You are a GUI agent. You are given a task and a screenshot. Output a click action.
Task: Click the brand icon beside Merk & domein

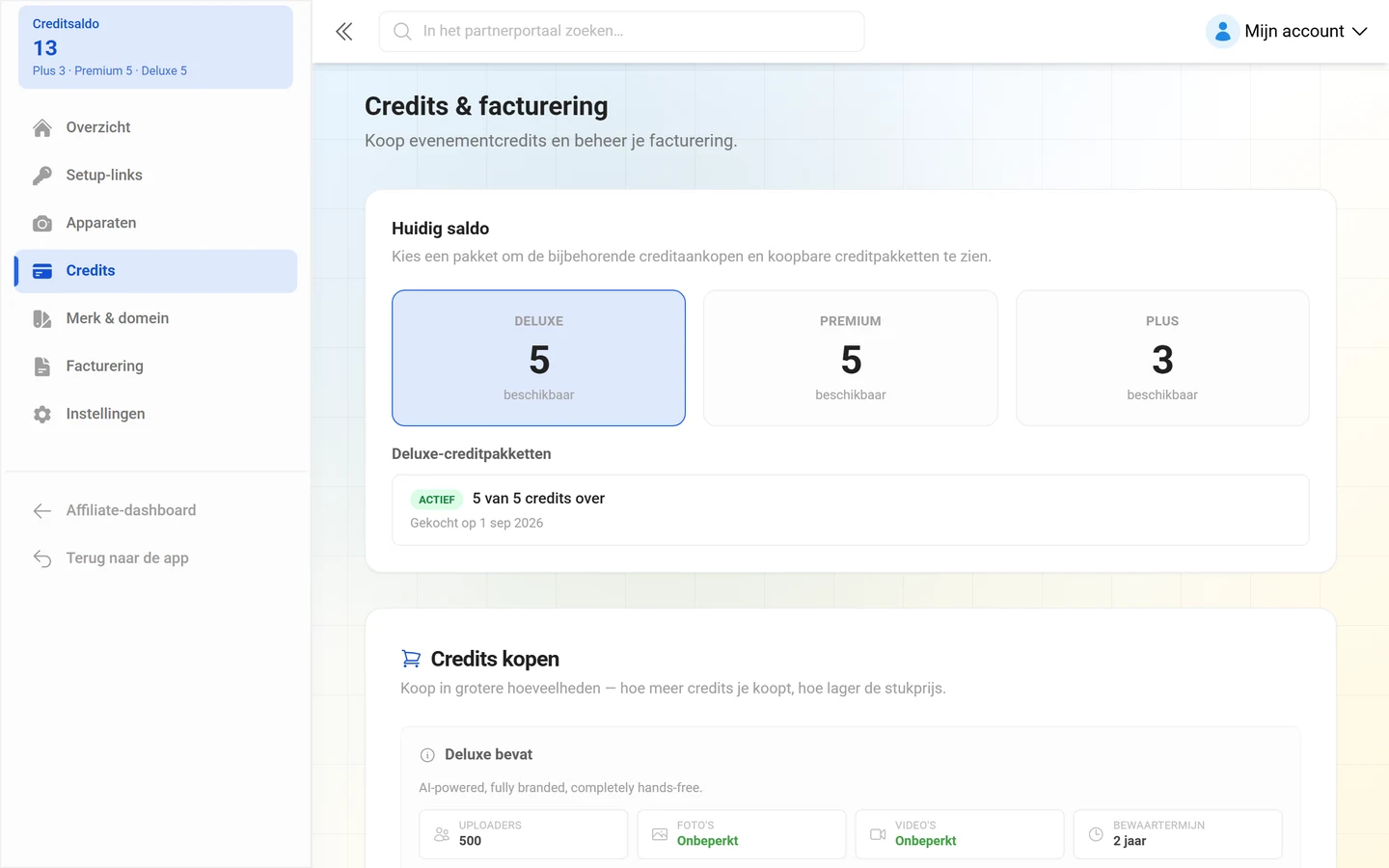pyautogui.click(x=42, y=319)
